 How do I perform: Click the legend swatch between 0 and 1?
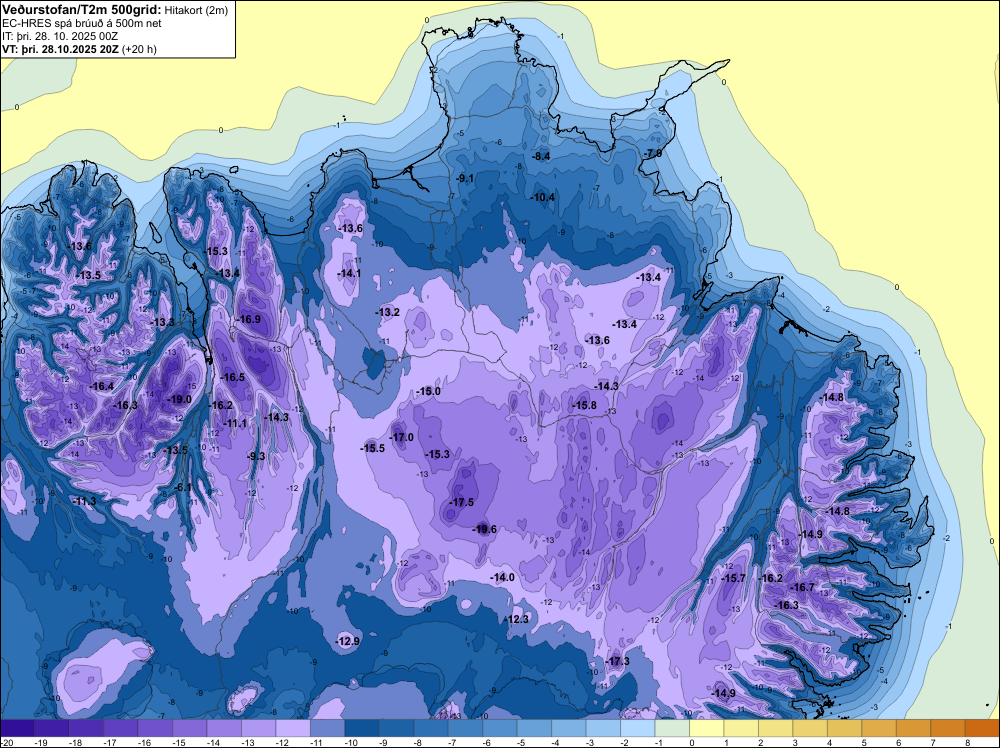pyautogui.click(x=706, y=728)
